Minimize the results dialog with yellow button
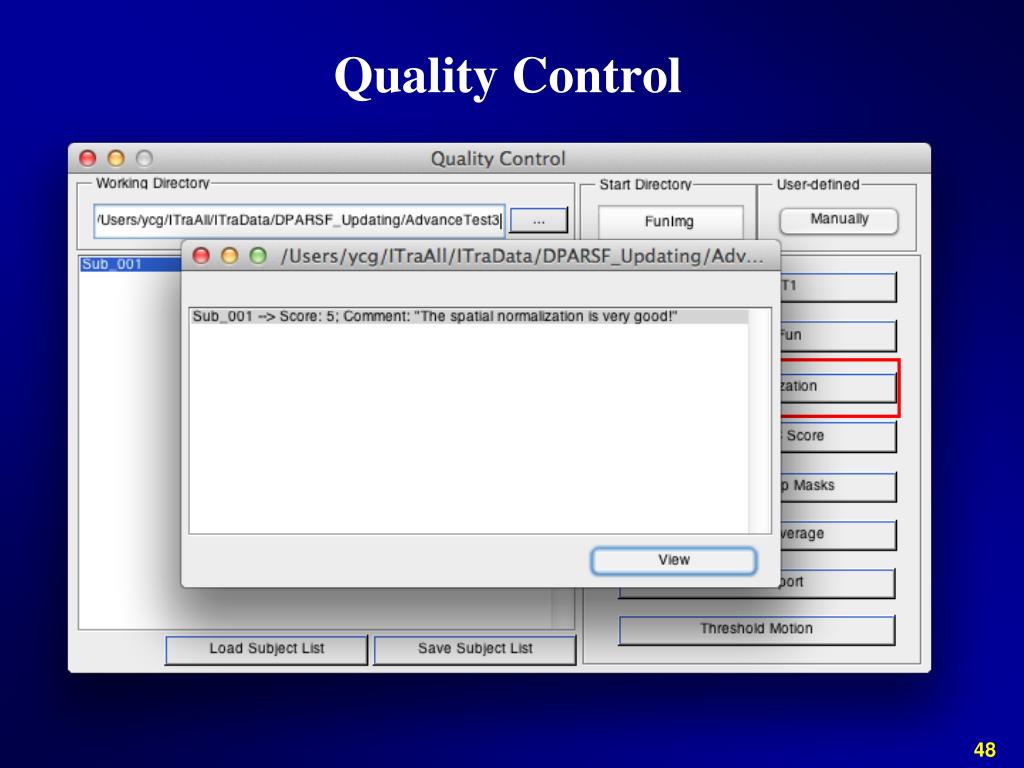 [230, 256]
